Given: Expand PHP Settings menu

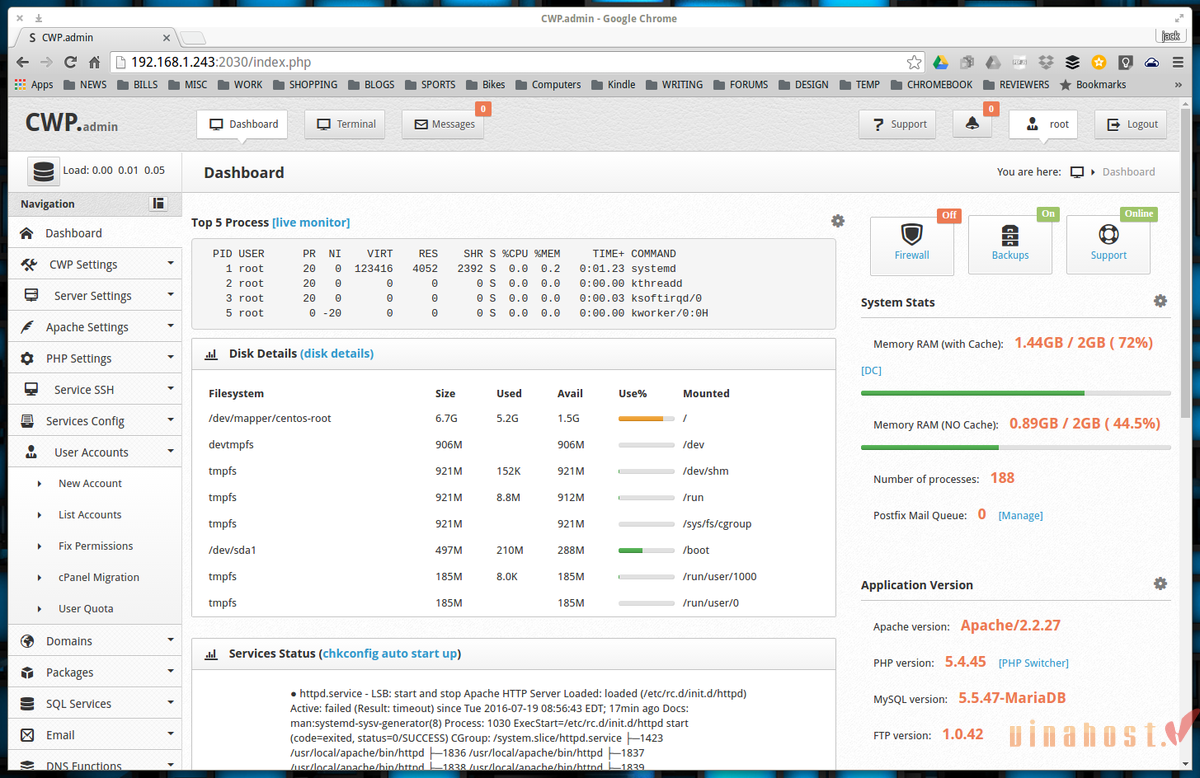Looking at the screenshot, I should [95, 358].
